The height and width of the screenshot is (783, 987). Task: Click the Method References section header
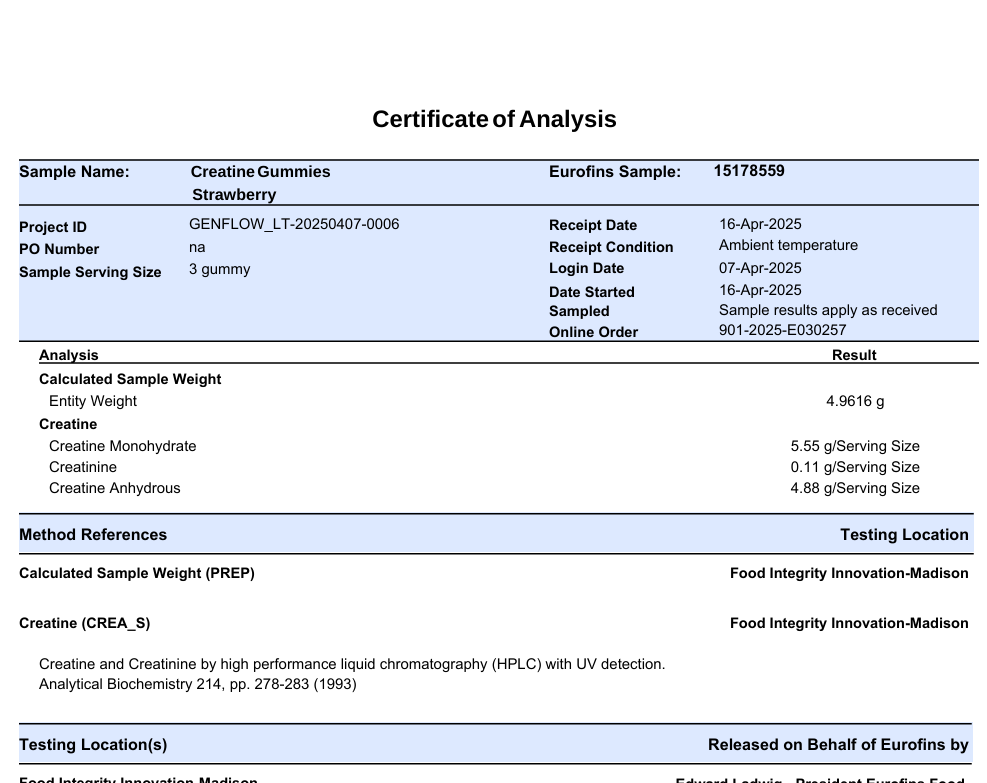click(x=93, y=535)
